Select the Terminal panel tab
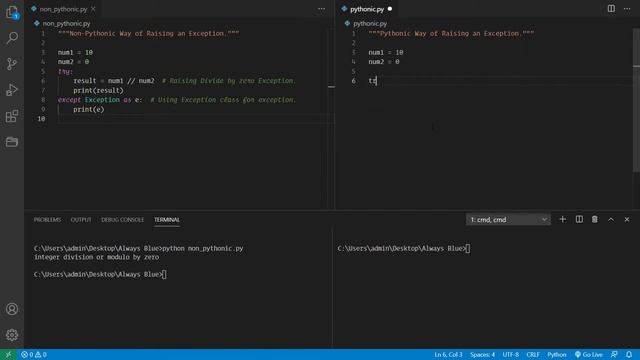640x360 pixels. (167, 220)
